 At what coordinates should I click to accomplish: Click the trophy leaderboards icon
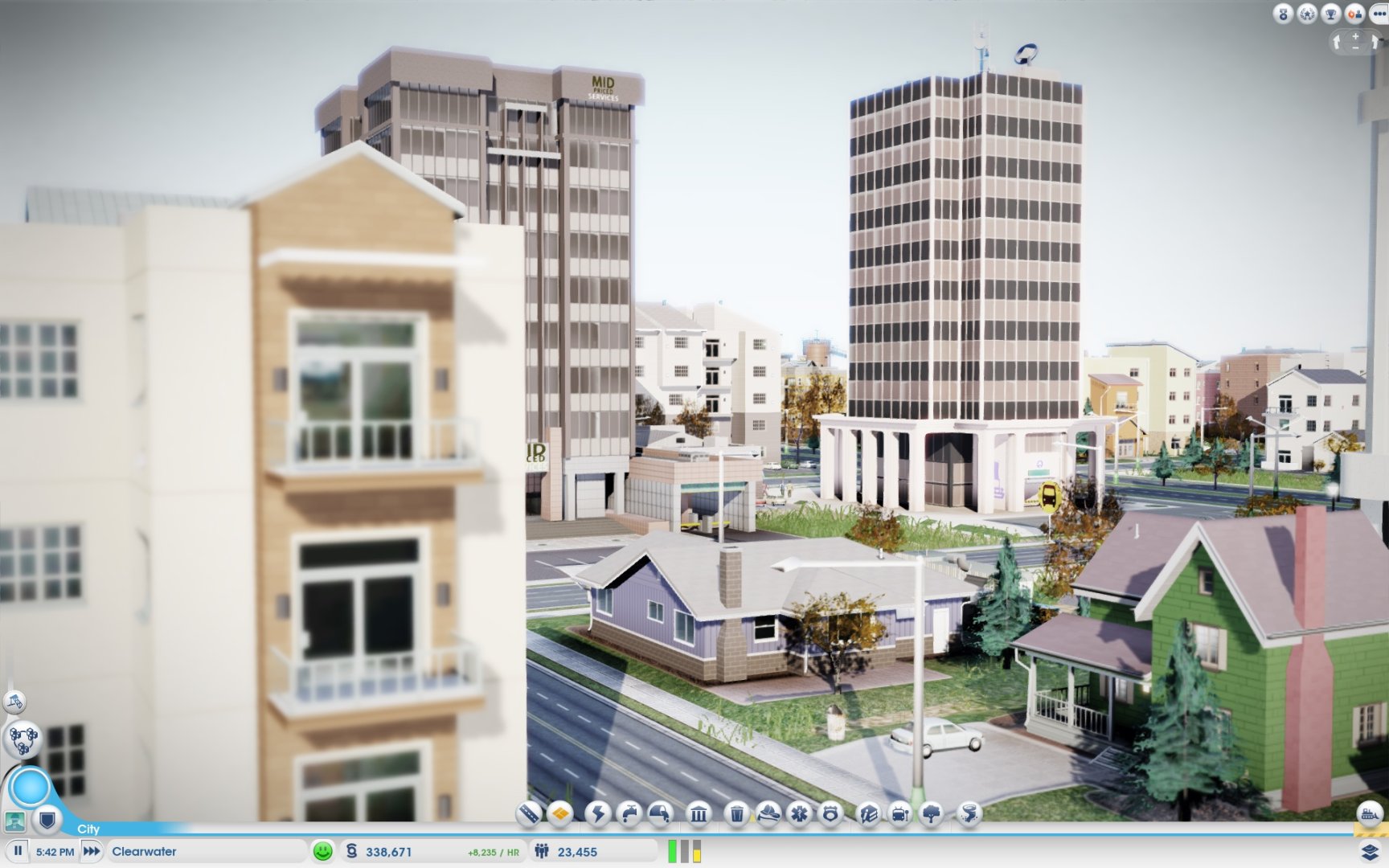click(x=1331, y=13)
